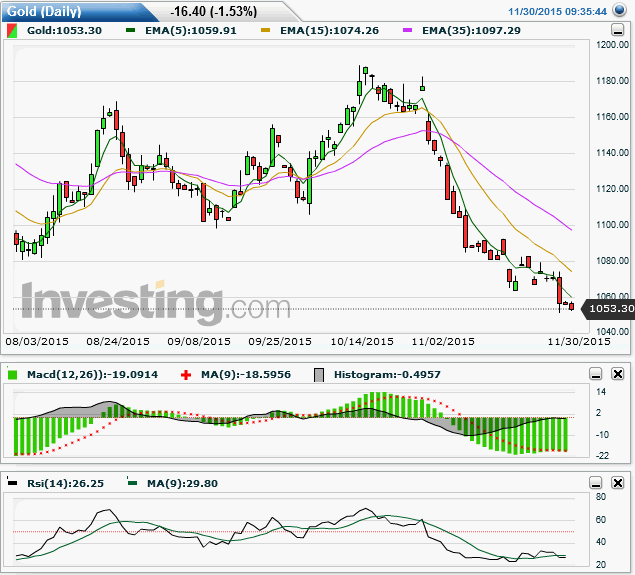The height and width of the screenshot is (575, 635).
Task: Click the EMA(15) gold legend swatch
Action: point(265,30)
